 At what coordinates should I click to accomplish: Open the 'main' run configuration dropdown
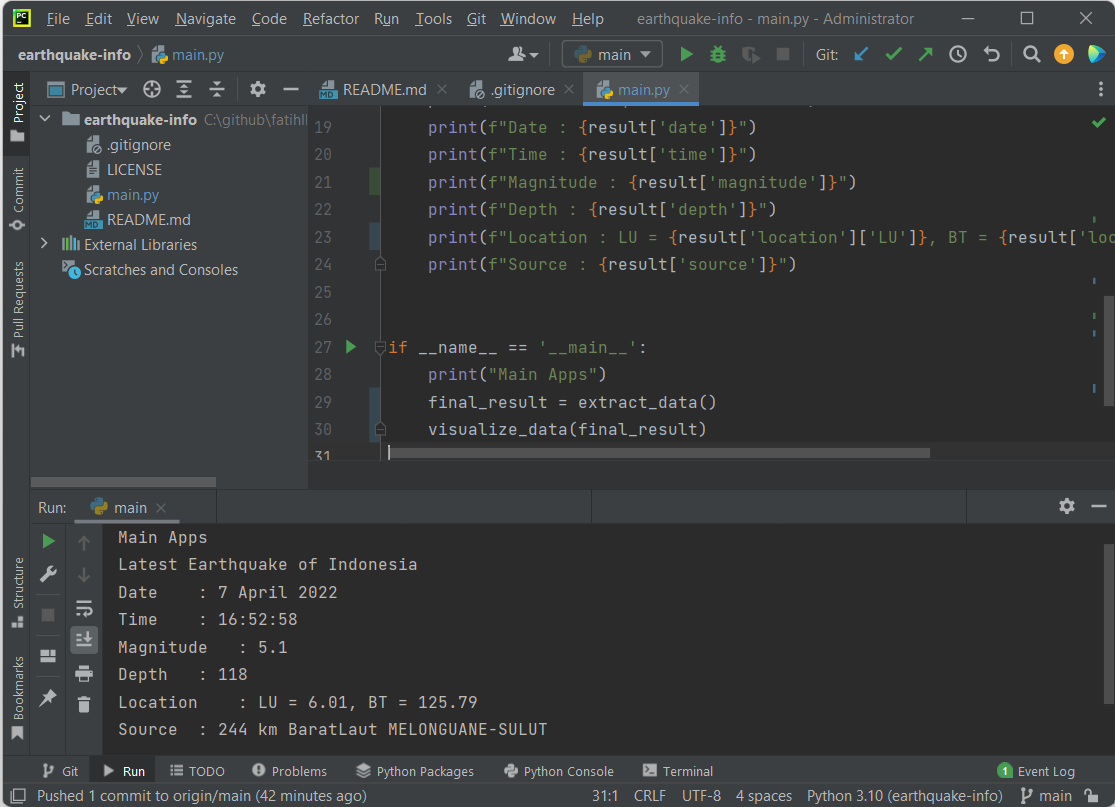pos(612,54)
